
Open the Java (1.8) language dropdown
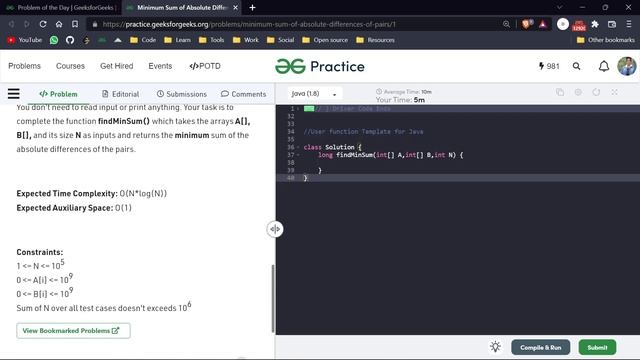point(314,94)
